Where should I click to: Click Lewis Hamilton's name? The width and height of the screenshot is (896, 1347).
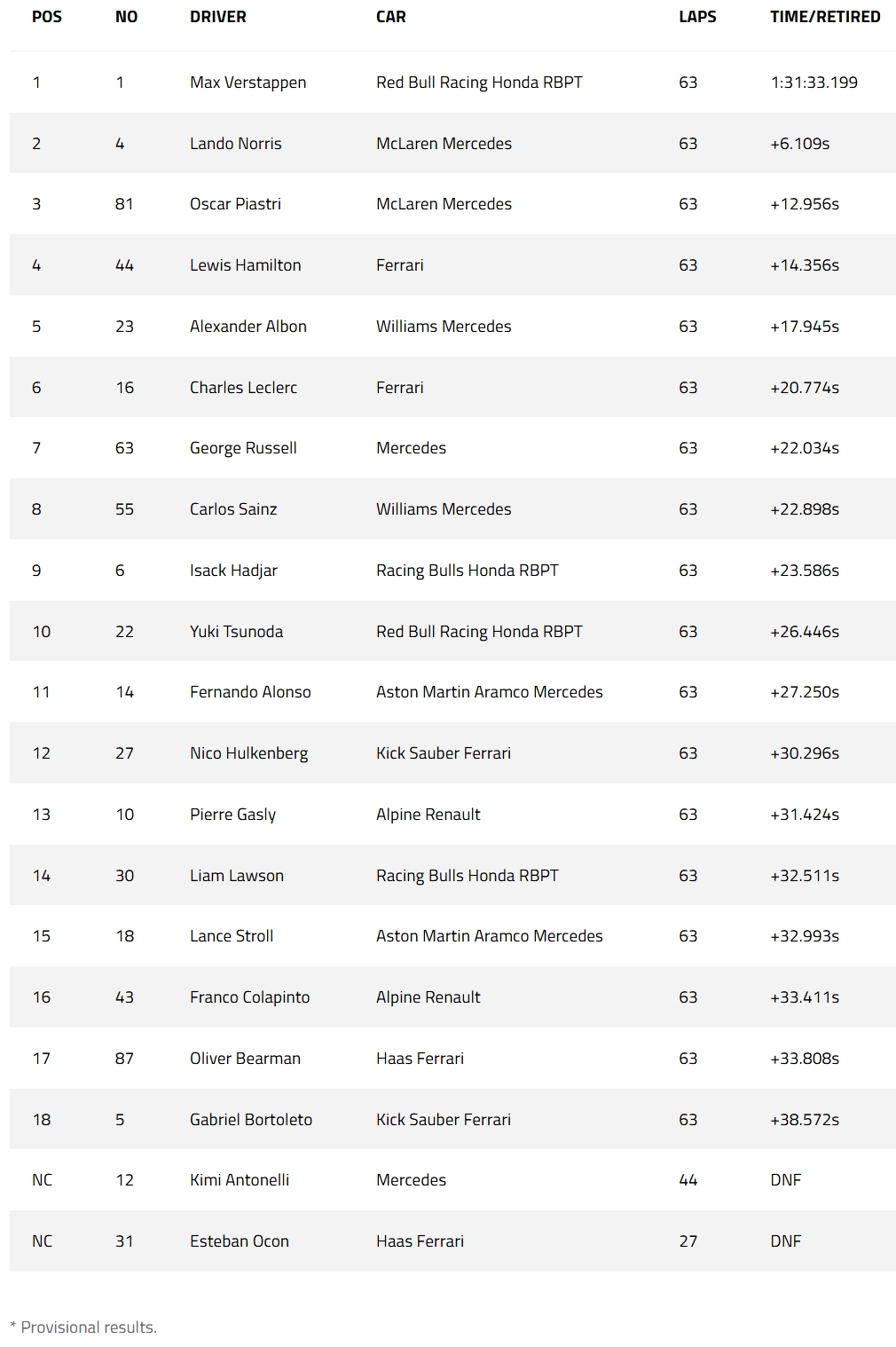246,265
